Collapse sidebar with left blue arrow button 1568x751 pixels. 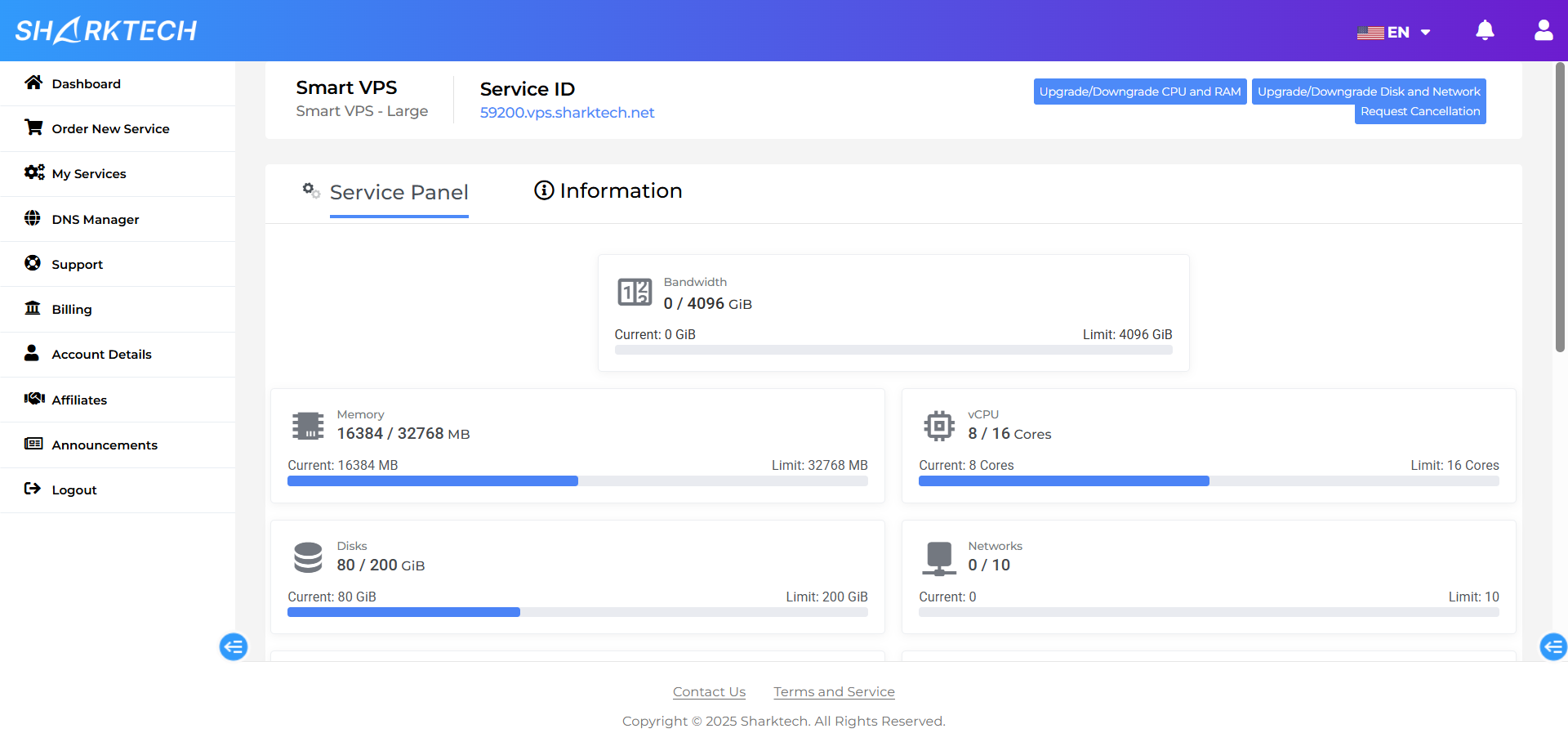click(234, 646)
